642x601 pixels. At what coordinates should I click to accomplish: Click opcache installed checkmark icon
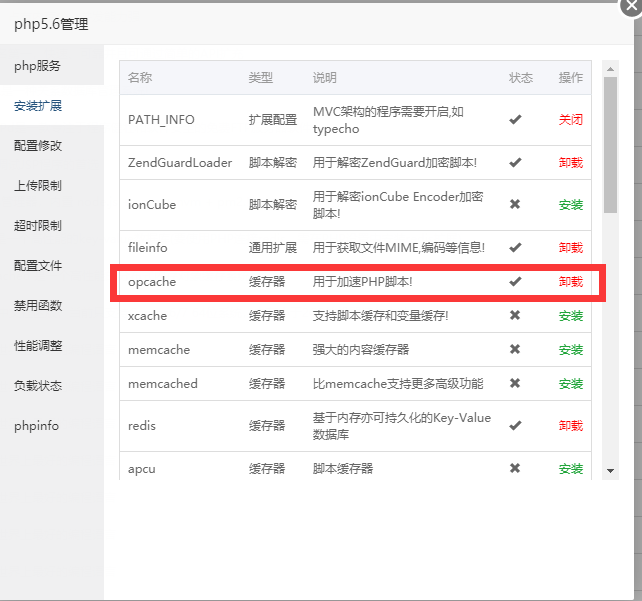515,281
